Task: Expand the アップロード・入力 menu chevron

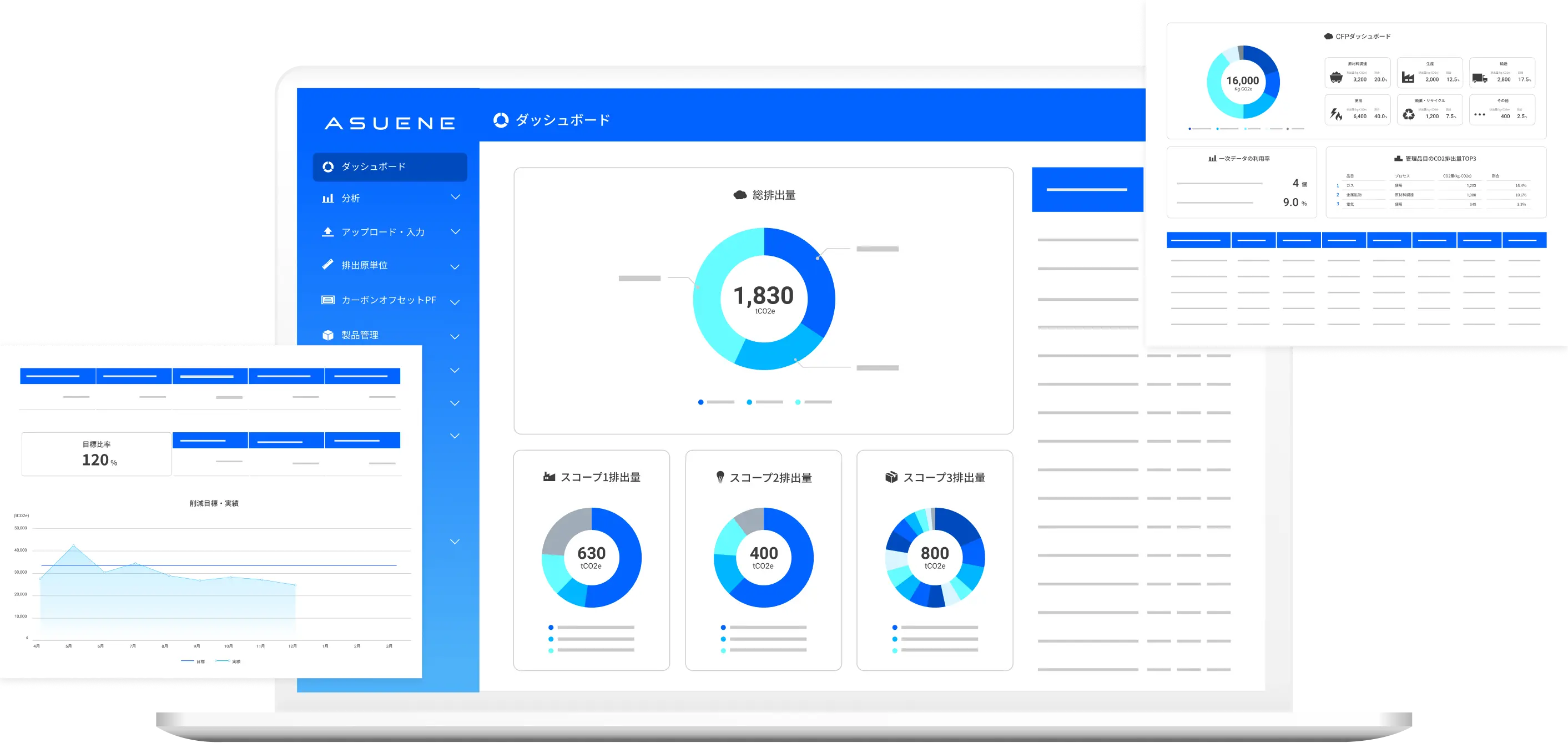Action: [455, 232]
